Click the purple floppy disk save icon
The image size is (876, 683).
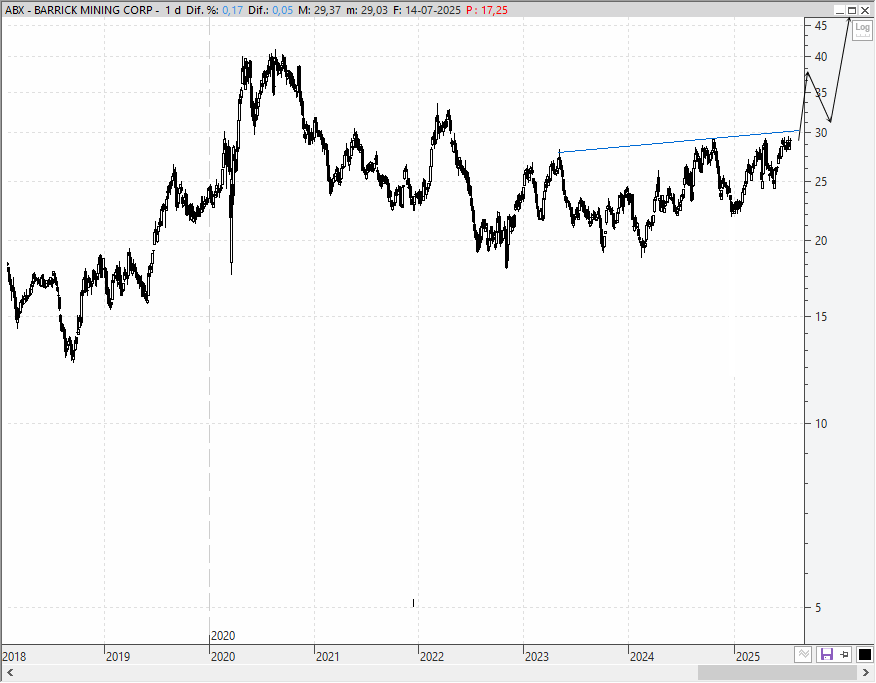coord(826,655)
